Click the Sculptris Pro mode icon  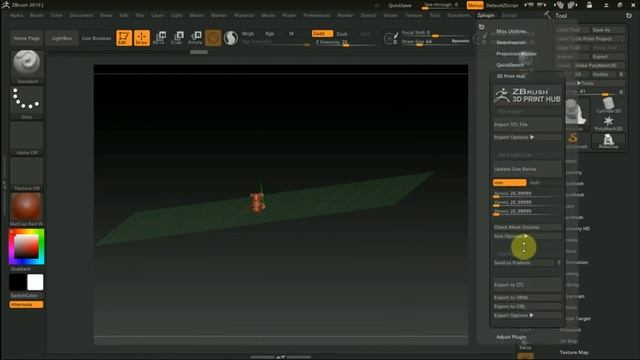click(x=231, y=38)
